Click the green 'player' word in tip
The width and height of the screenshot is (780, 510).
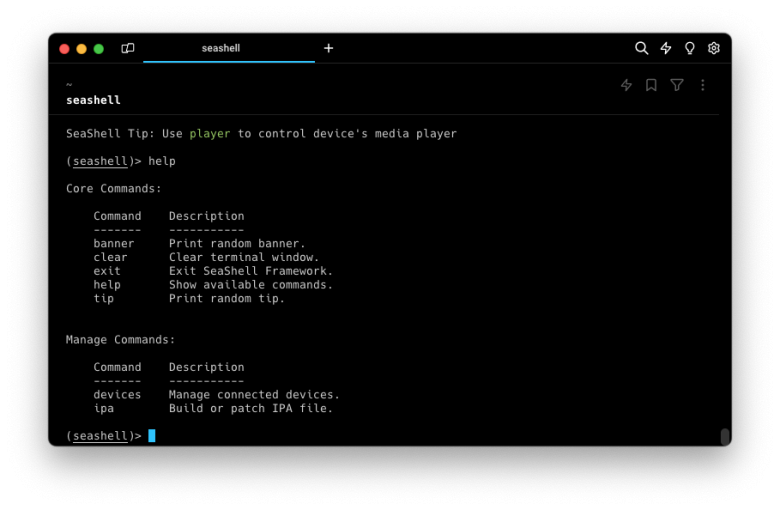coord(210,134)
